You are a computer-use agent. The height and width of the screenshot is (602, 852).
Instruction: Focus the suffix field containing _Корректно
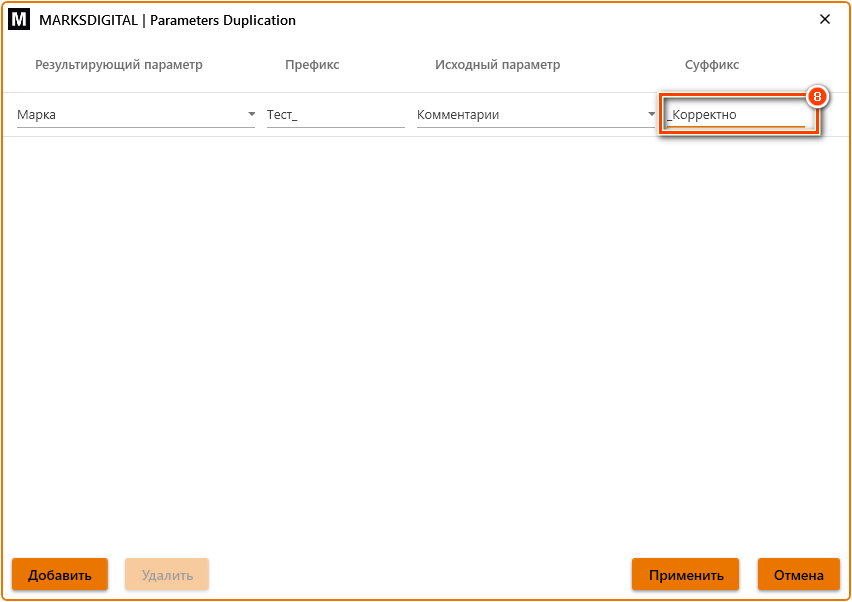(735, 115)
